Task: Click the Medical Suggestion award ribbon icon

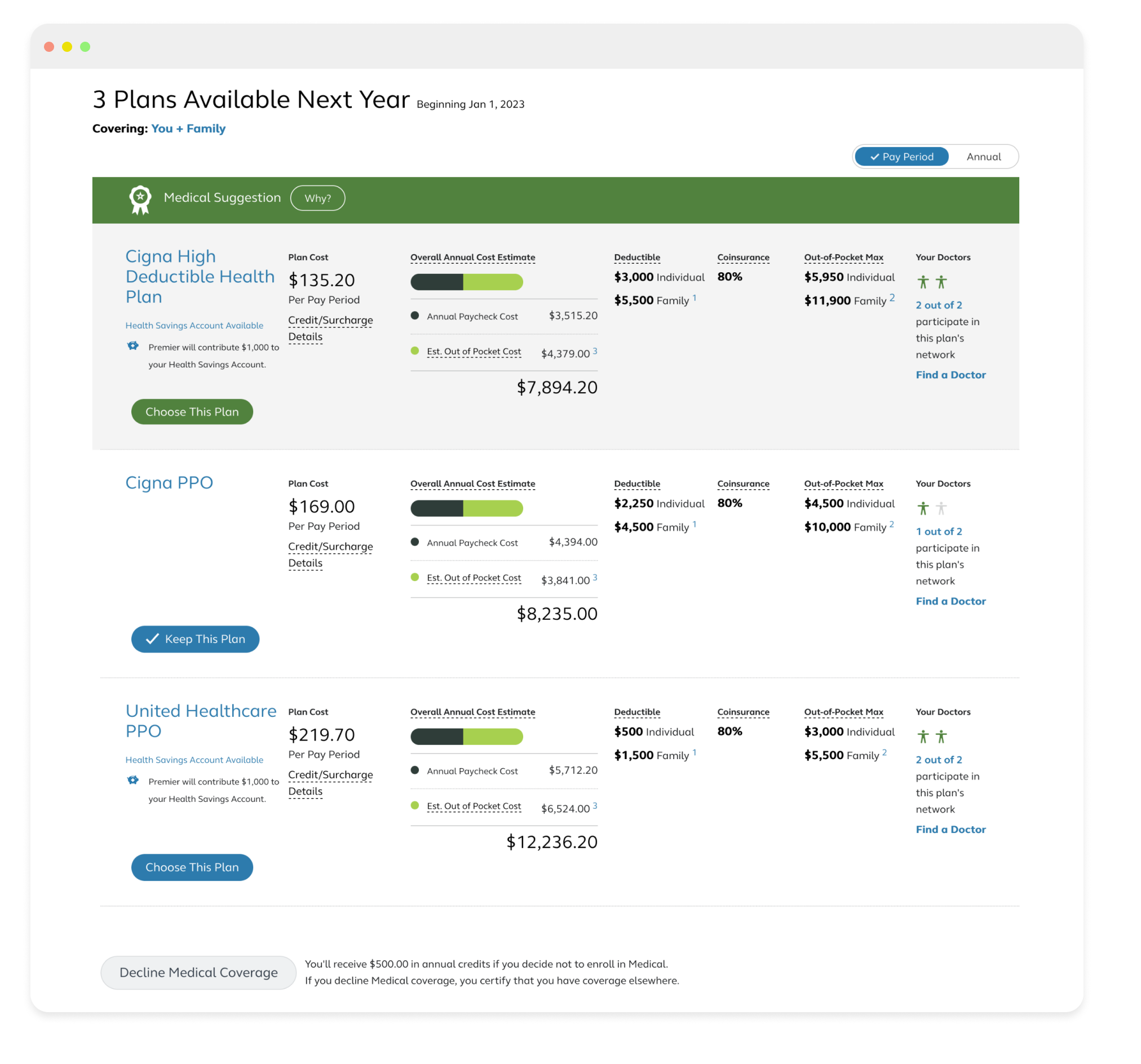Action: point(140,199)
